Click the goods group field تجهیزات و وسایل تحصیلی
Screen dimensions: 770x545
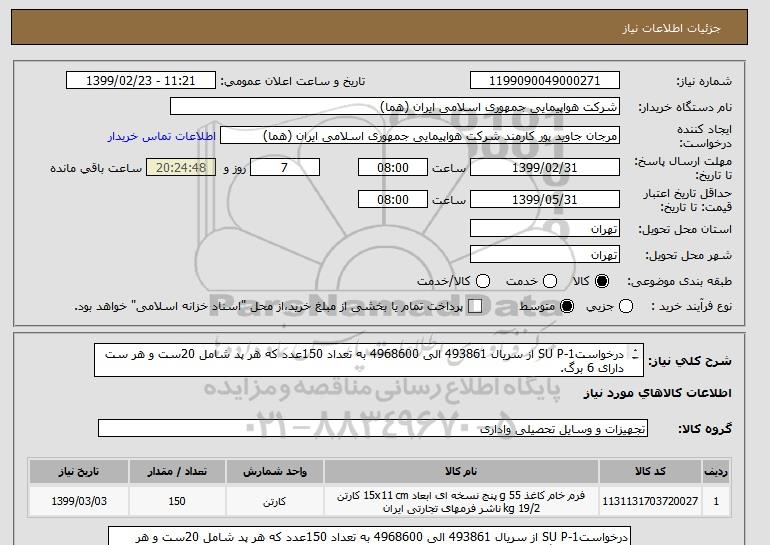coord(373,428)
